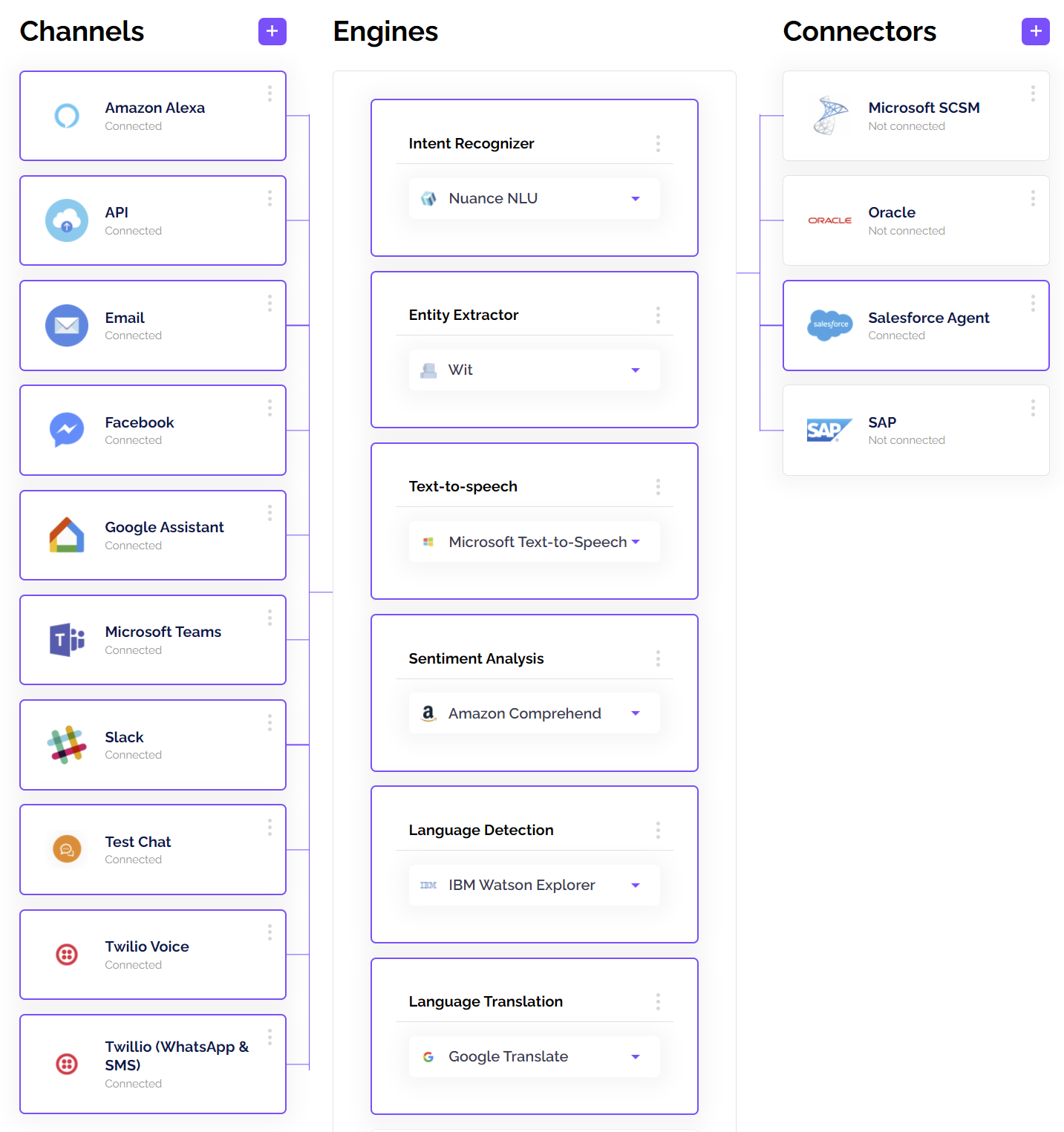
Task: Click the Twilio Voice icon
Action: pyautogui.click(x=67, y=955)
